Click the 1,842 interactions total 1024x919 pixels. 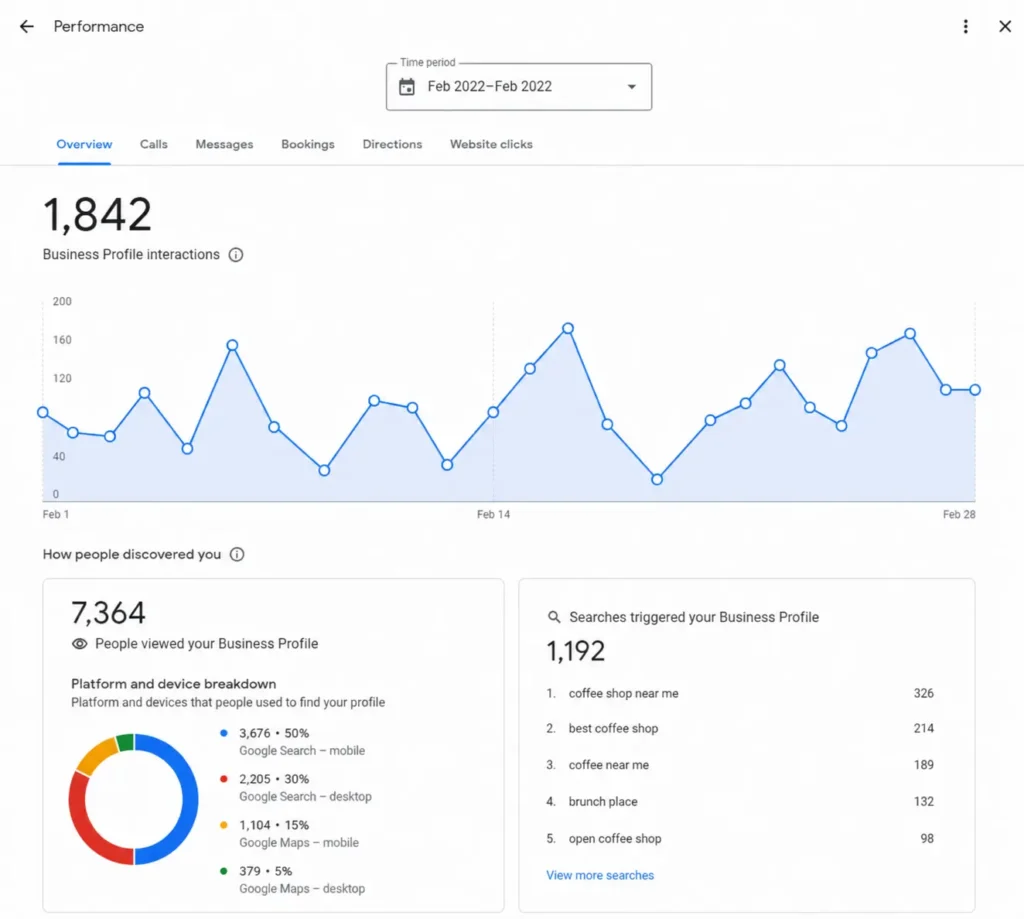point(97,215)
